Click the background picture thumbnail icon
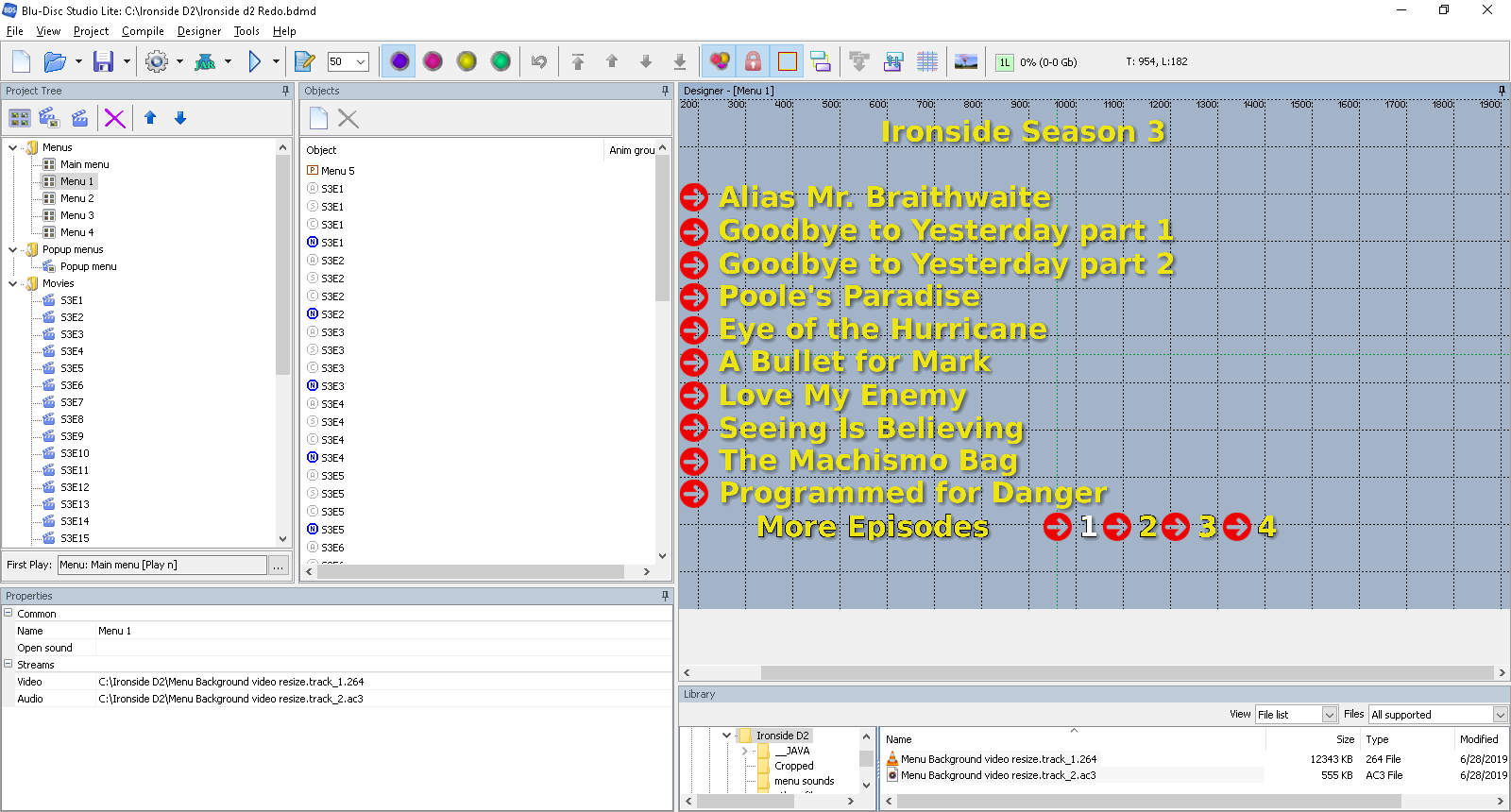 coord(966,62)
